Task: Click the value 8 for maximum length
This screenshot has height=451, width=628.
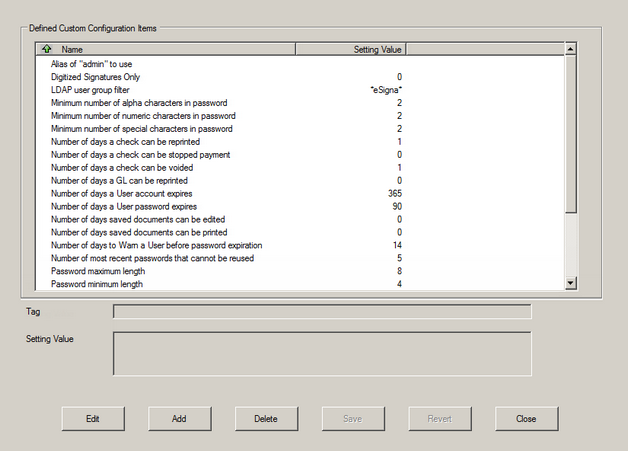Action: point(399,271)
